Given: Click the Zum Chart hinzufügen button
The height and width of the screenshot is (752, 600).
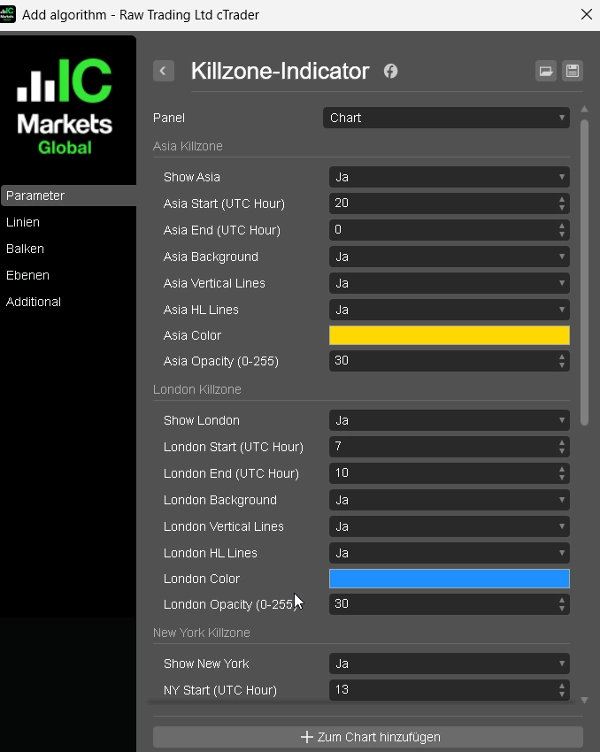Looking at the screenshot, I should (368, 737).
